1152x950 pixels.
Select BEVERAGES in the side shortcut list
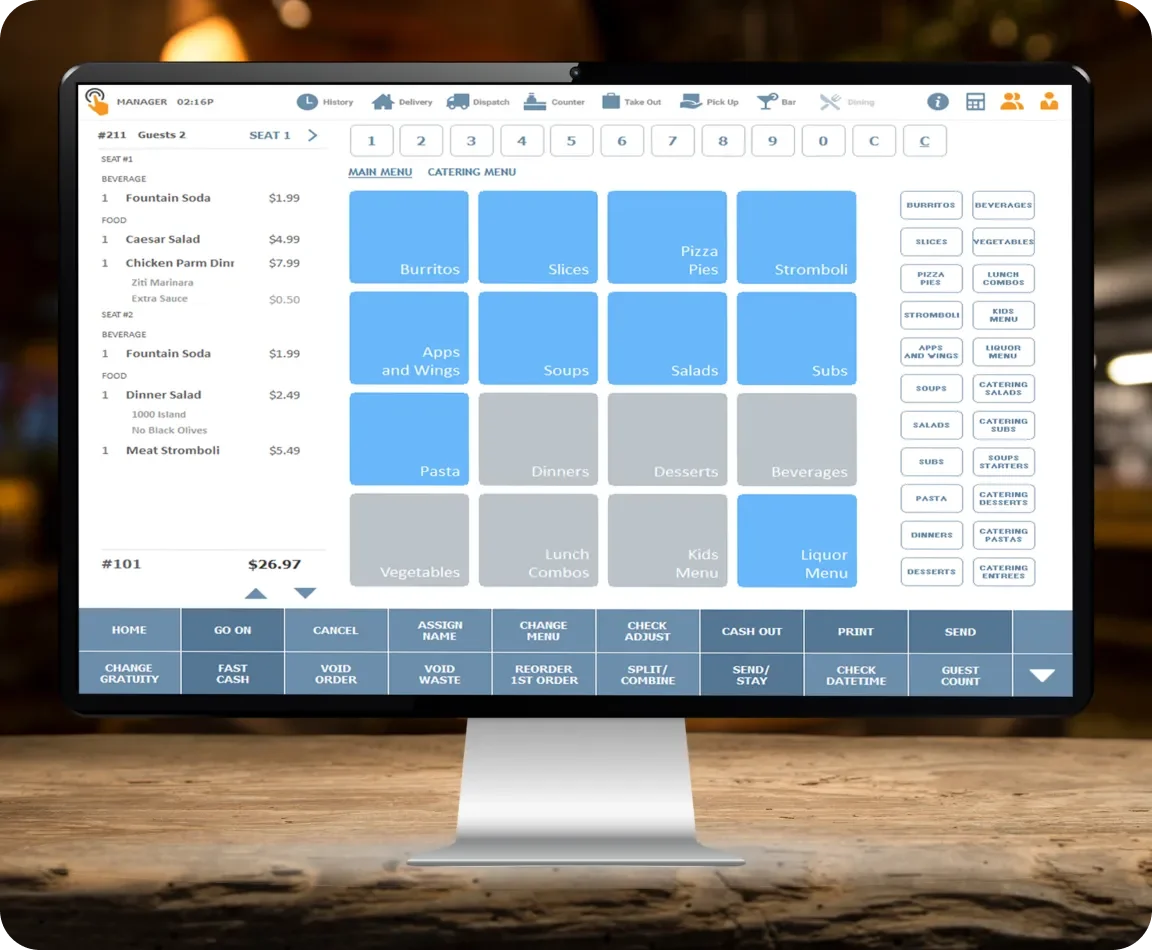pos(1003,205)
